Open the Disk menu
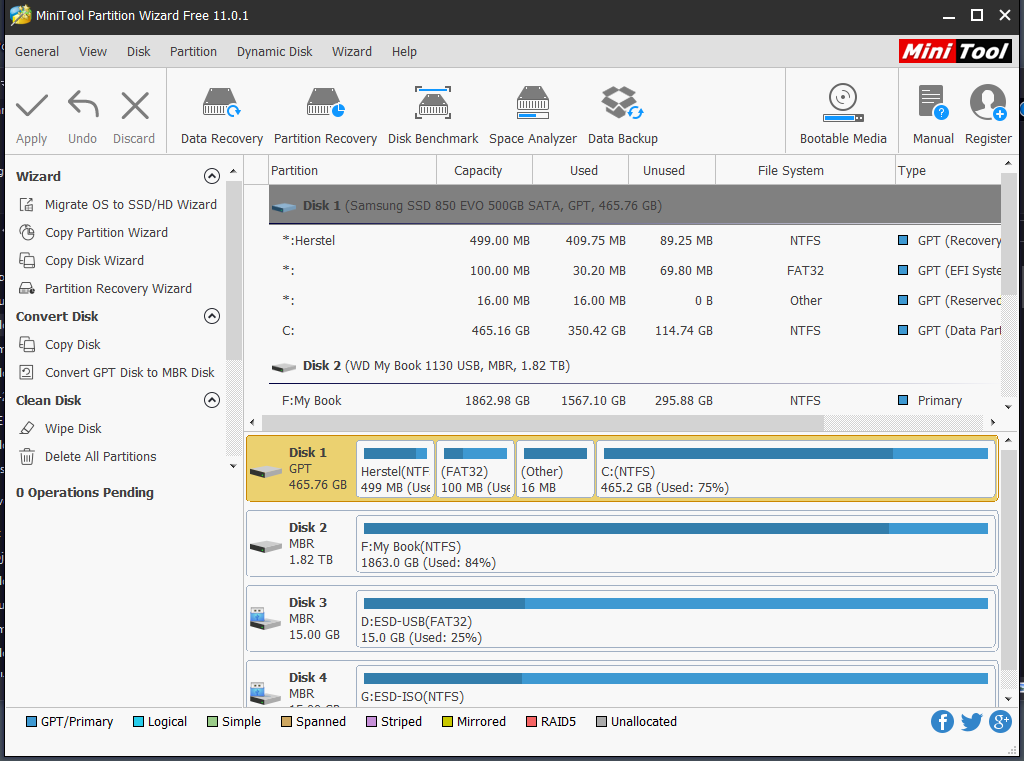 click(138, 52)
